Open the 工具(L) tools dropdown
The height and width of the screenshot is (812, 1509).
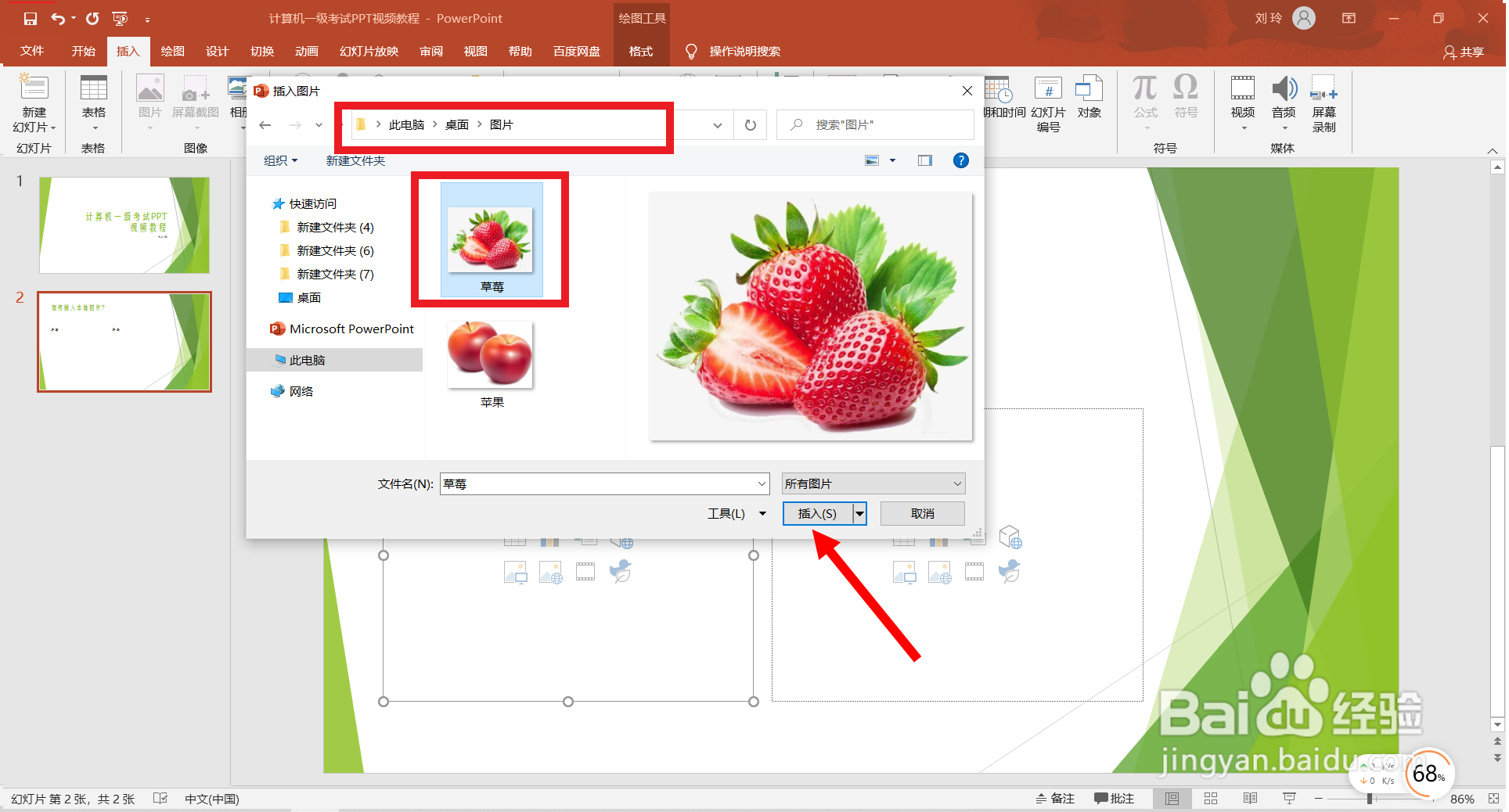[736, 514]
